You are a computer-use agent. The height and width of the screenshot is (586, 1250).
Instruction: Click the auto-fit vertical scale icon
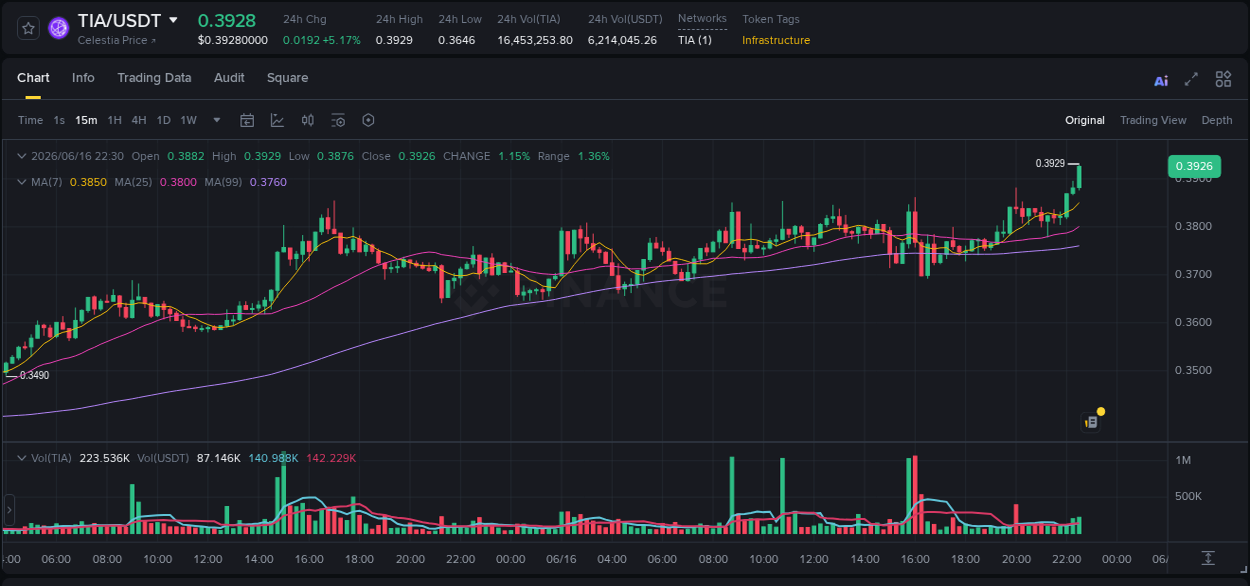tap(1208, 558)
